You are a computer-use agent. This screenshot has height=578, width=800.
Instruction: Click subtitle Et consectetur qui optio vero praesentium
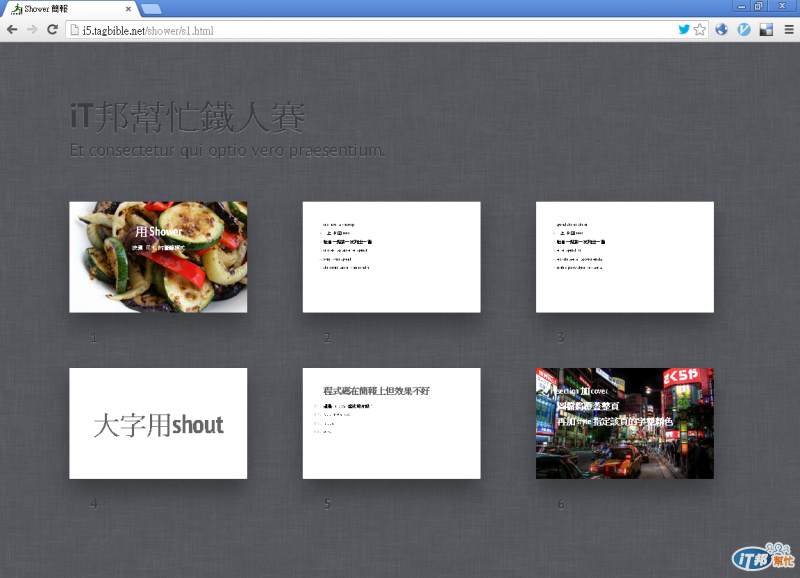[x=228, y=150]
